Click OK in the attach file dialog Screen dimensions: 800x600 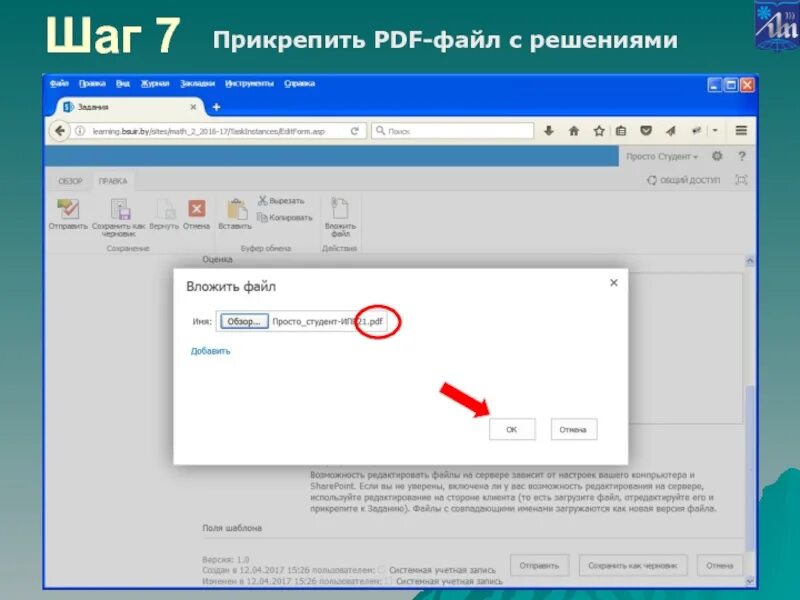(512, 429)
